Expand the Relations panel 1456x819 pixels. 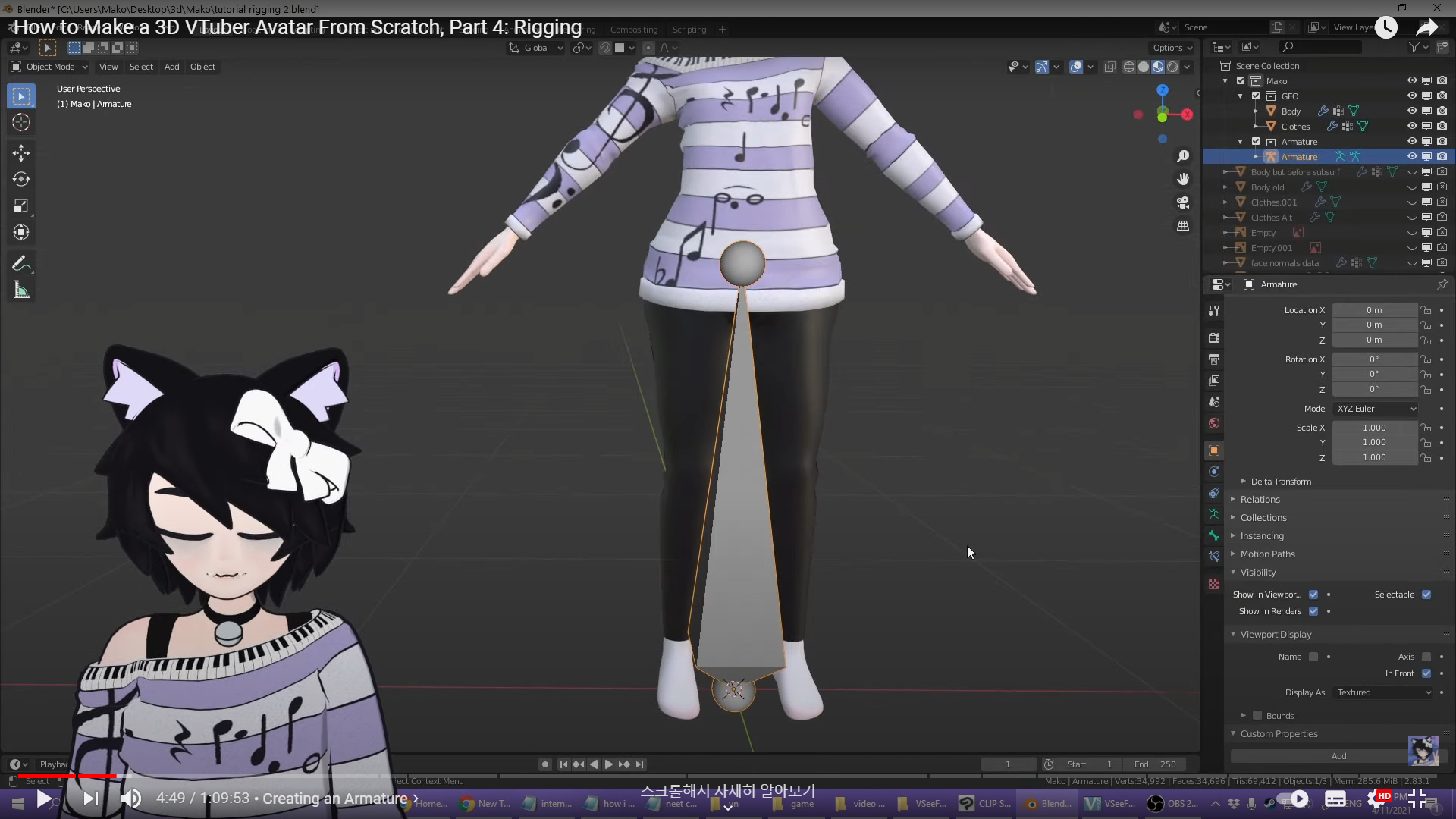coord(1260,499)
